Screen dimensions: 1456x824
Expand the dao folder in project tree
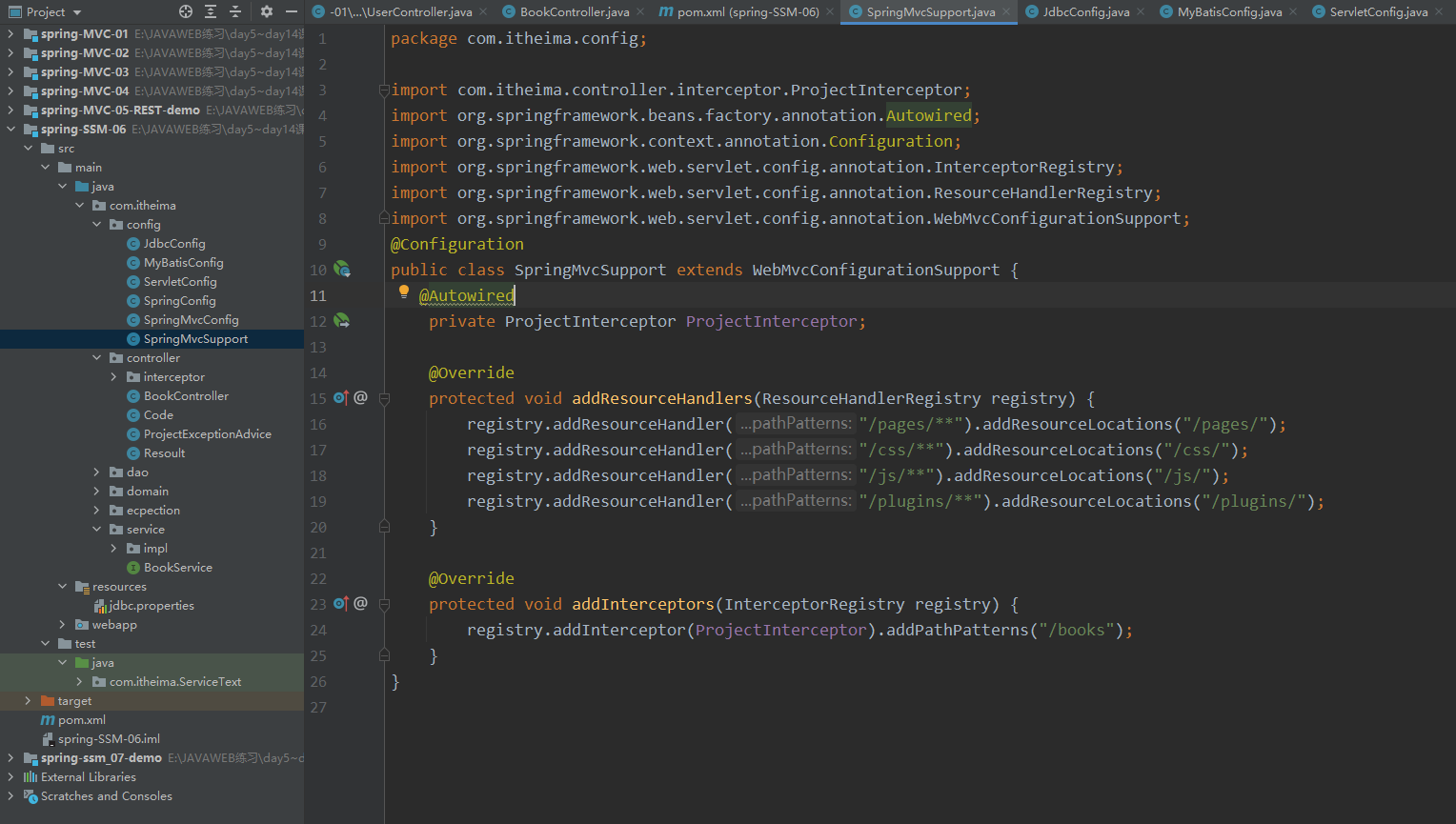pos(97,472)
